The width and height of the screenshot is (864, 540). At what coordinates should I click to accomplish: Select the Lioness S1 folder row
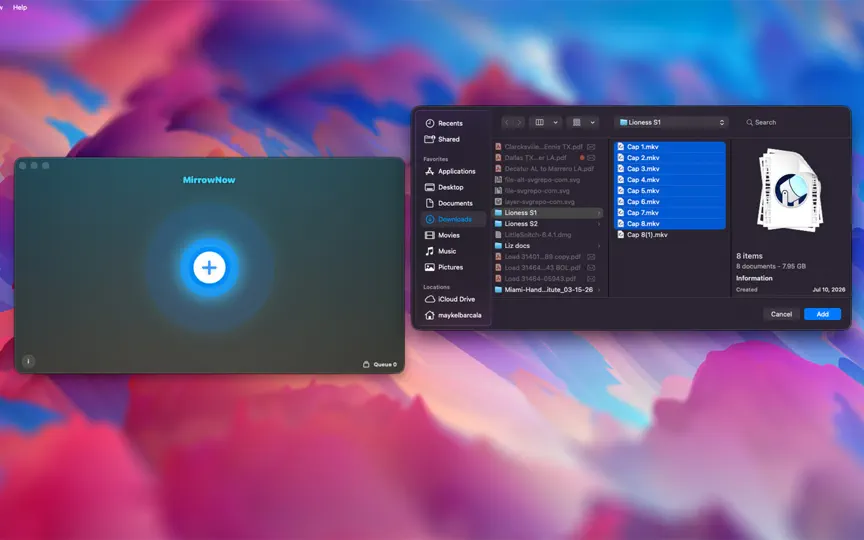click(x=548, y=213)
